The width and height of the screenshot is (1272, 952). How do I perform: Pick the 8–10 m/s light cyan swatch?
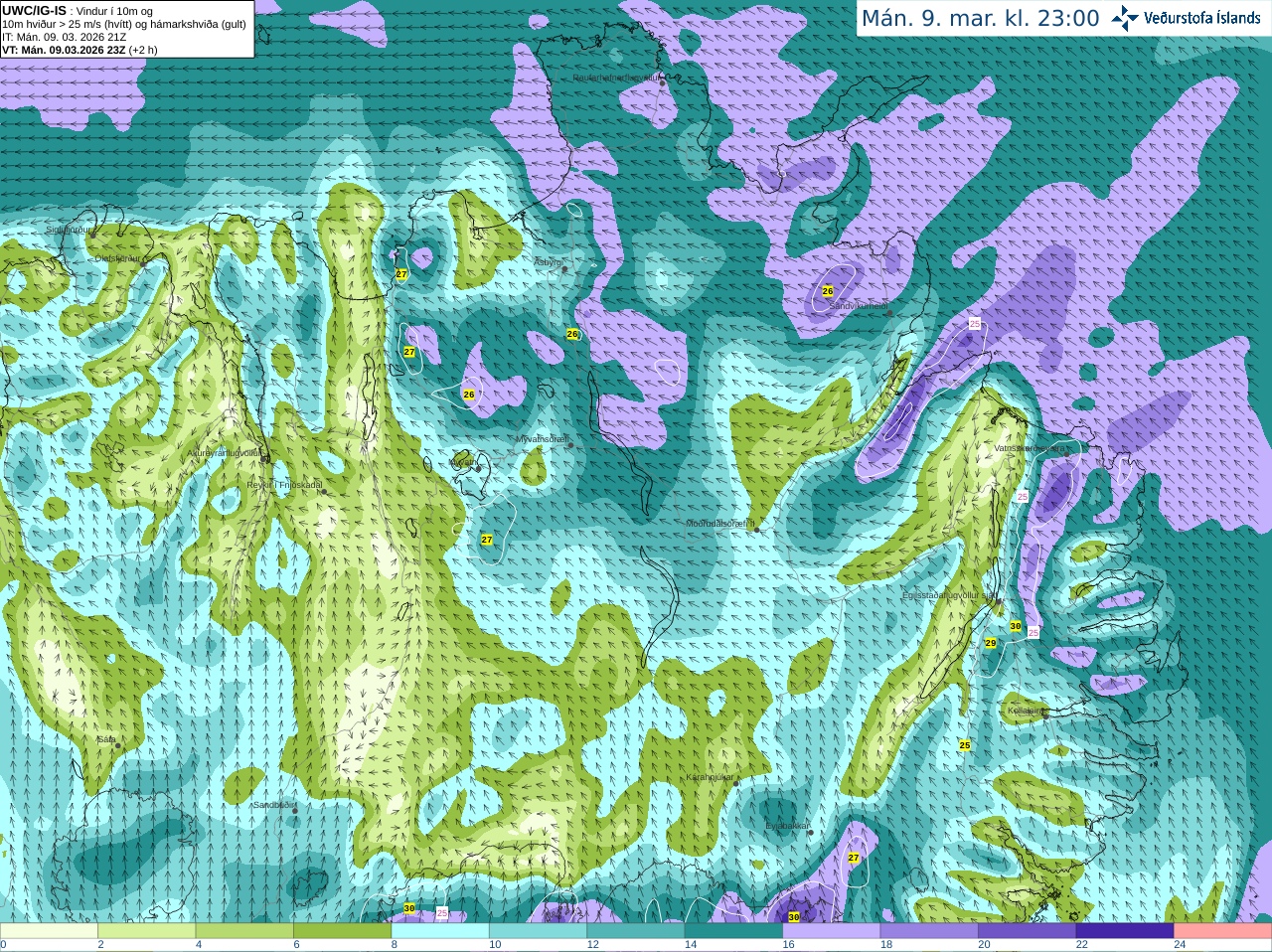click(440, 931)
